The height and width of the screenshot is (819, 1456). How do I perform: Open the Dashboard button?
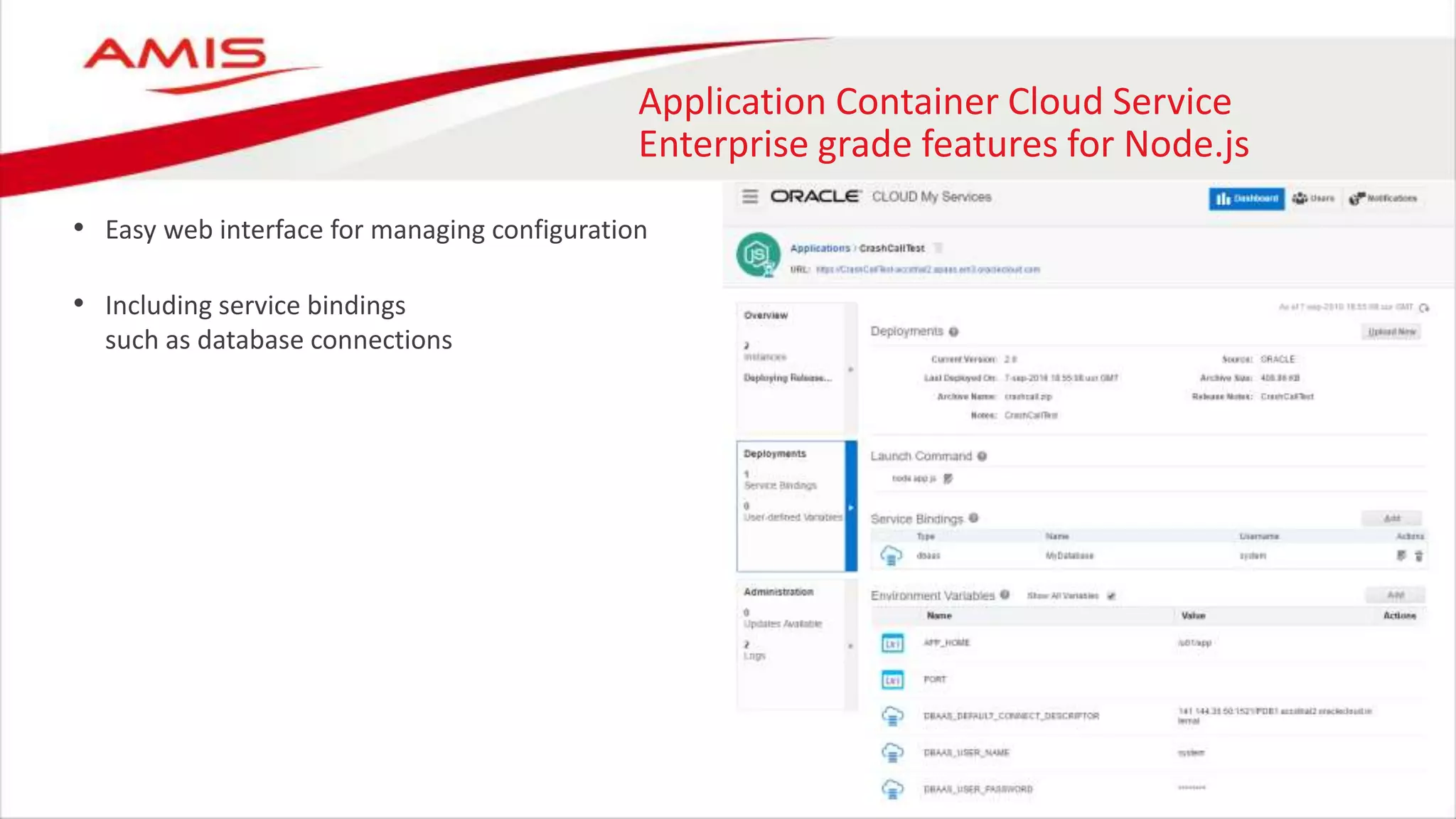pos(1246,198)
